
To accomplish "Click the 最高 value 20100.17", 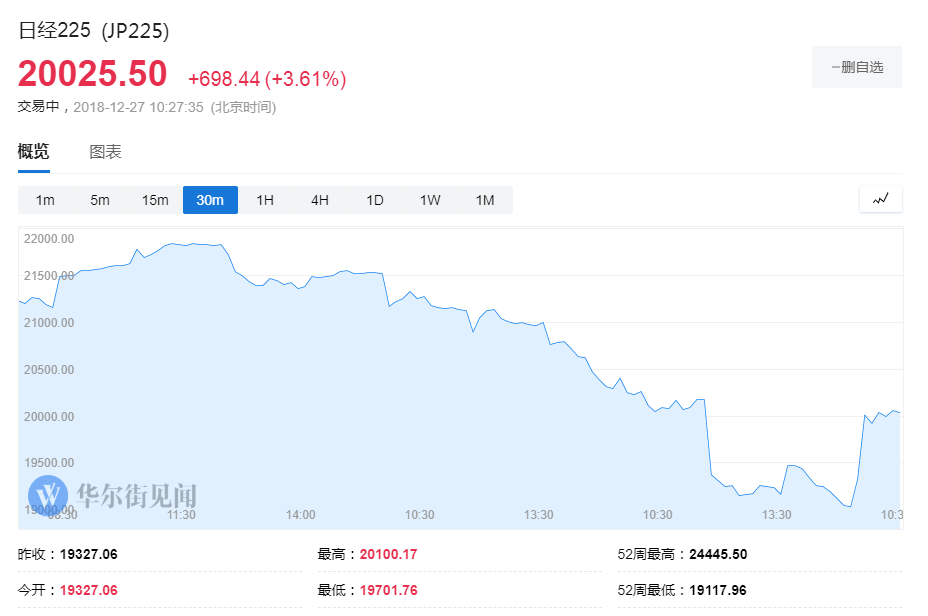I will point(388,554).
